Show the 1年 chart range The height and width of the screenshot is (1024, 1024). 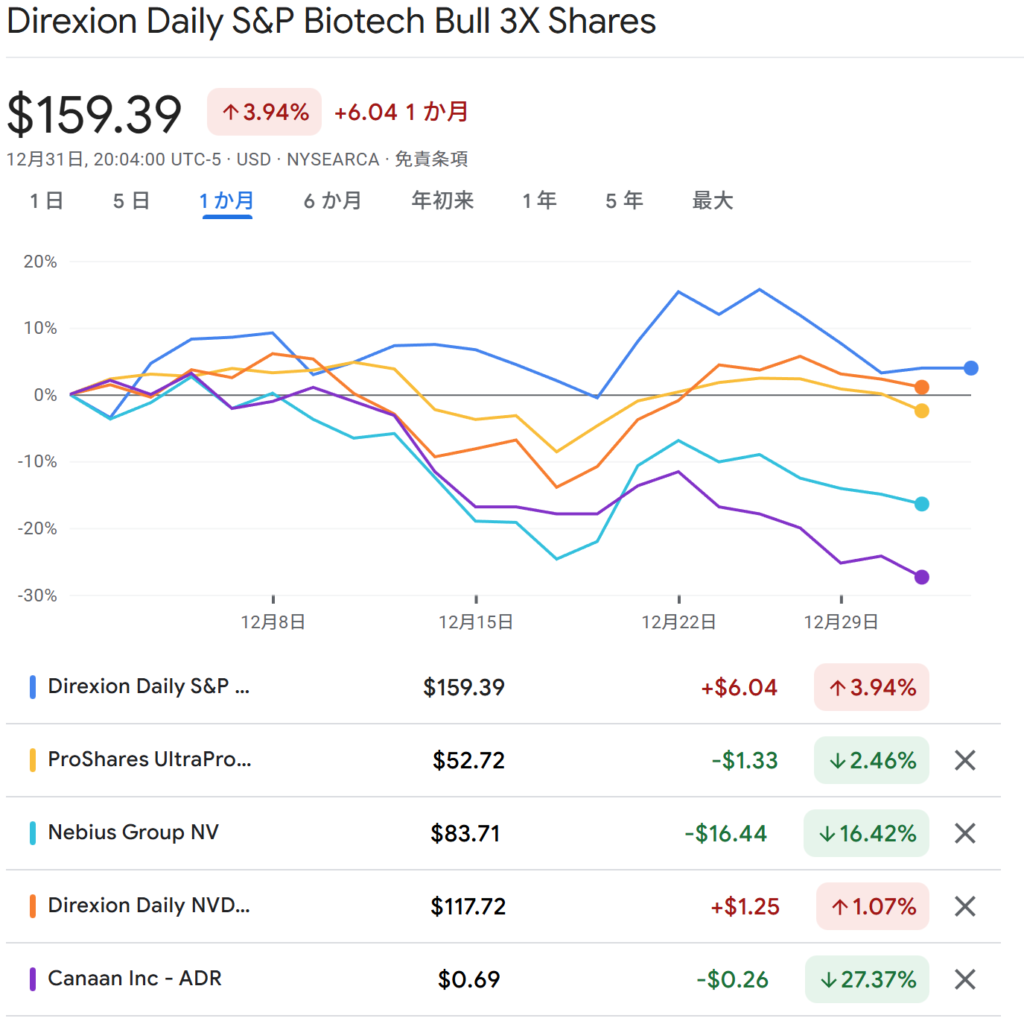539,201
